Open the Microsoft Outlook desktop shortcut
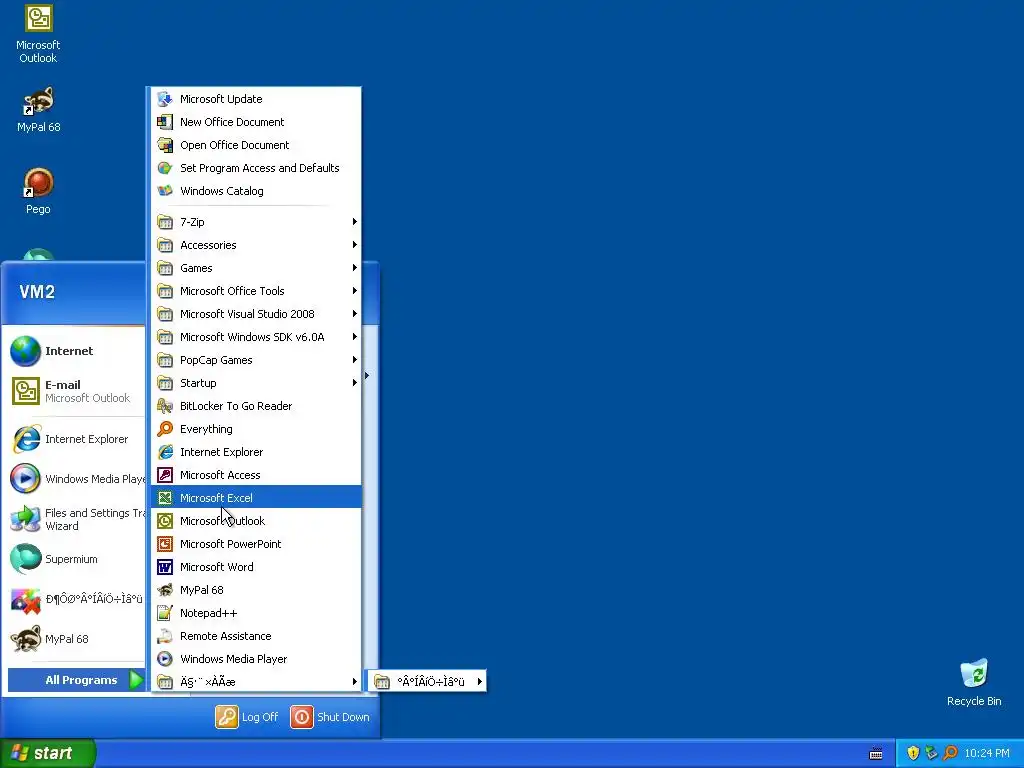Viewport: 1024px width, 768px height. click(x=38, y=34)
